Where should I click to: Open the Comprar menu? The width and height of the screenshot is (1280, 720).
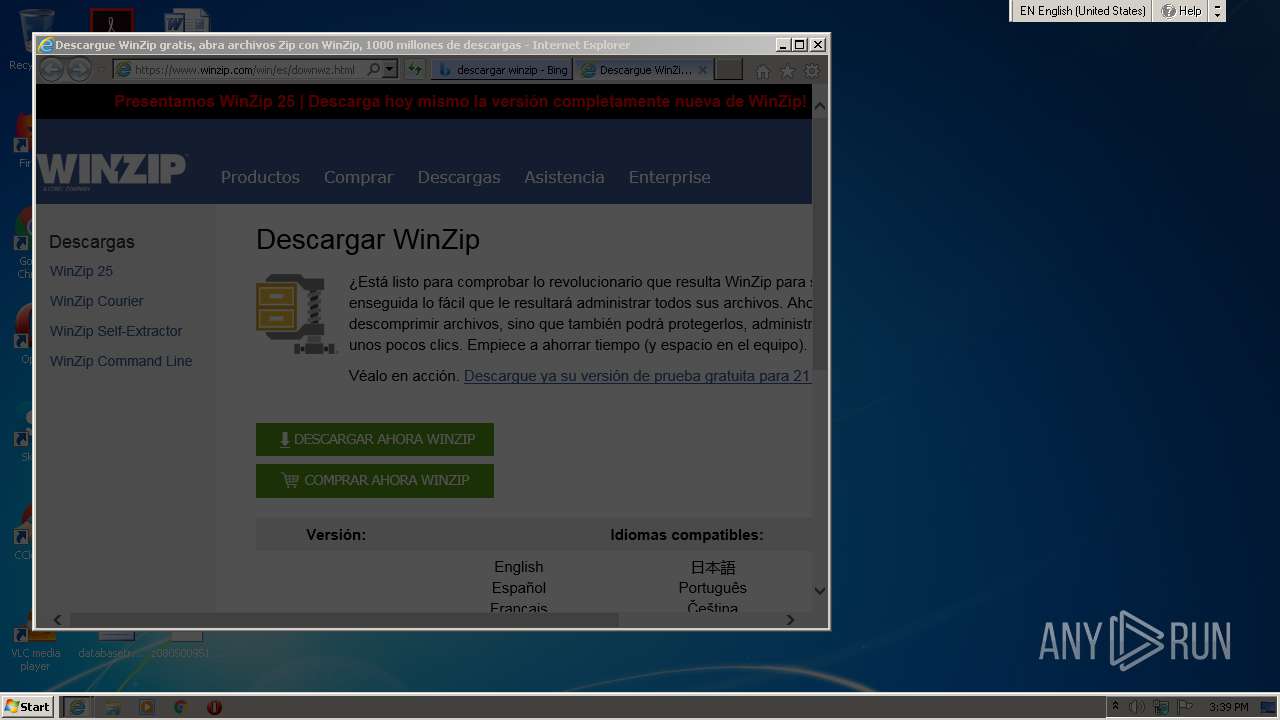[x=358, y=177]
